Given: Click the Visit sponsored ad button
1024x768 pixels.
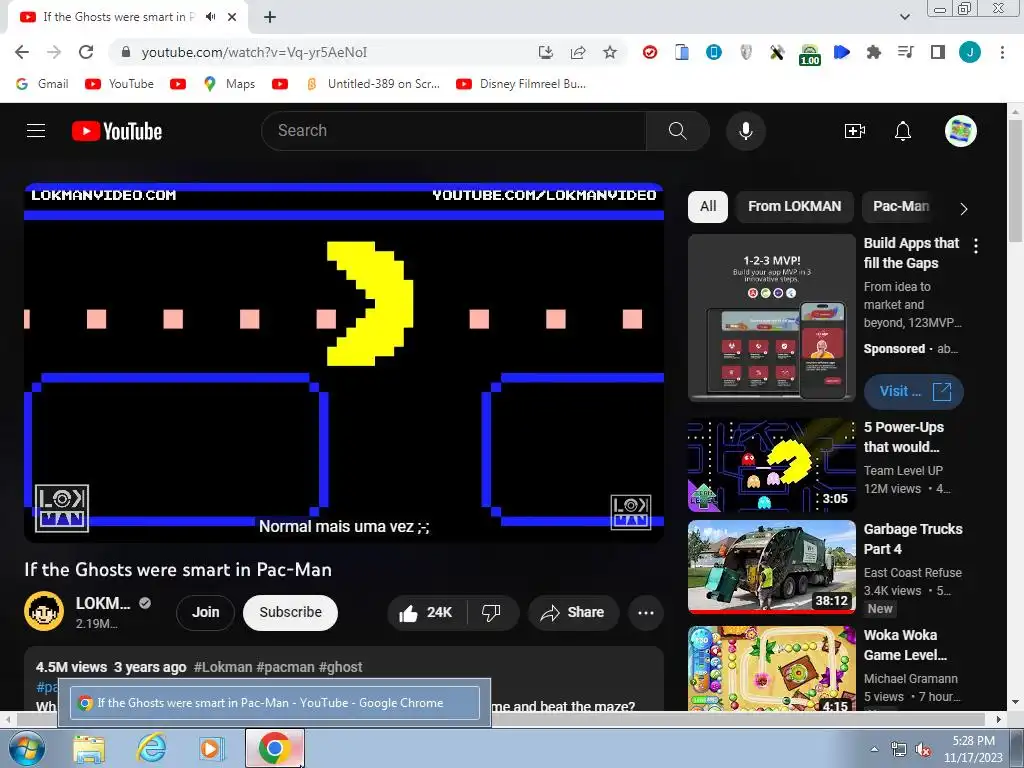Looking at the screenshot, I should (x=914, y=392).
